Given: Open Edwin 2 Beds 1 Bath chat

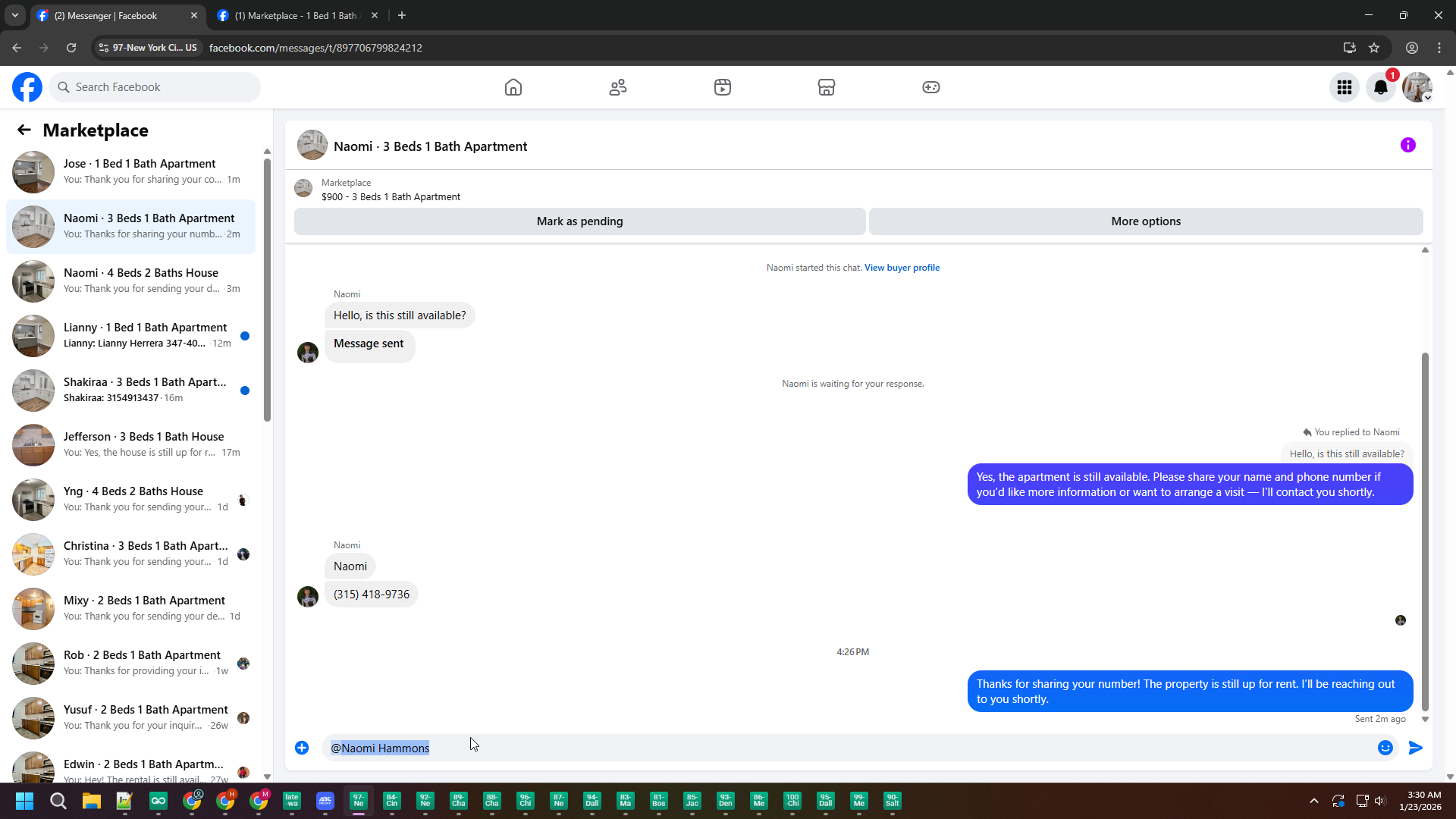Looking at the screenshot, I should tap(130, 764).
